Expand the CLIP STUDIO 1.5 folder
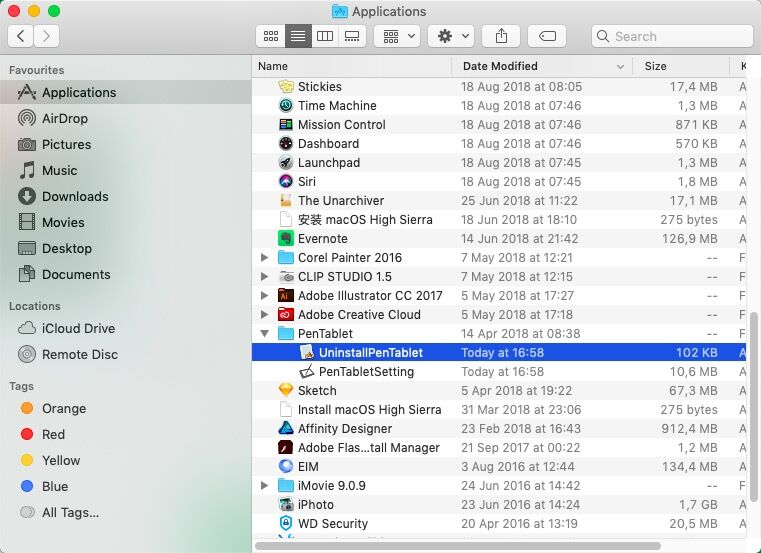Image resolution: width=761 pixels, height=553 pixels. tap(265, 276)
